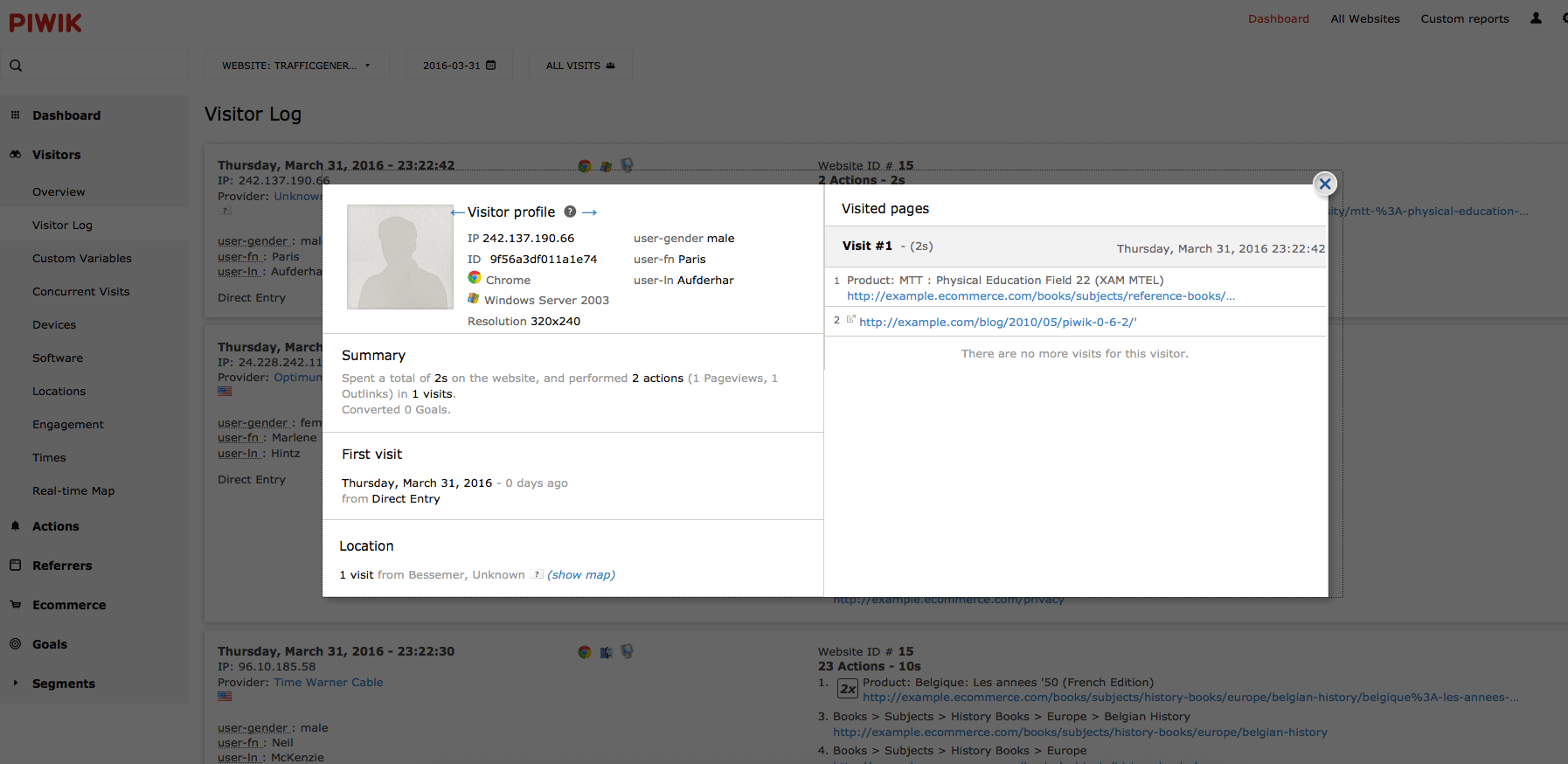Click the visitor avatar placeholder image

point(400,257)
